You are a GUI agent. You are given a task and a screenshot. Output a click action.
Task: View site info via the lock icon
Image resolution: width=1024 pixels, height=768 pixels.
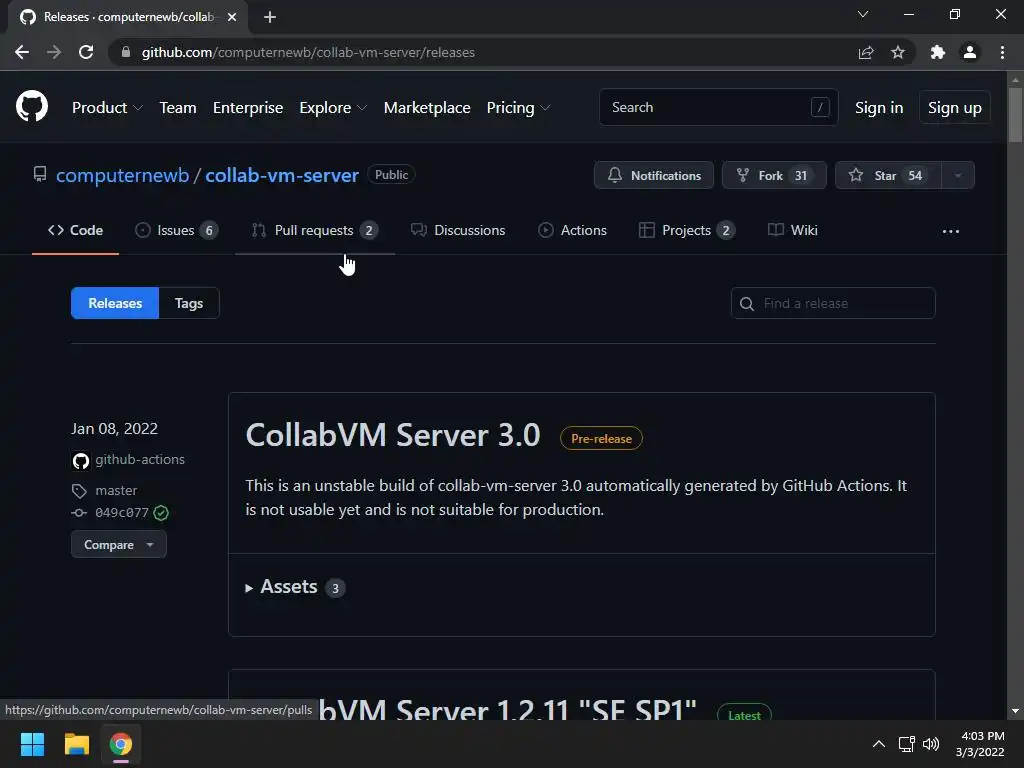click(126, 52)
